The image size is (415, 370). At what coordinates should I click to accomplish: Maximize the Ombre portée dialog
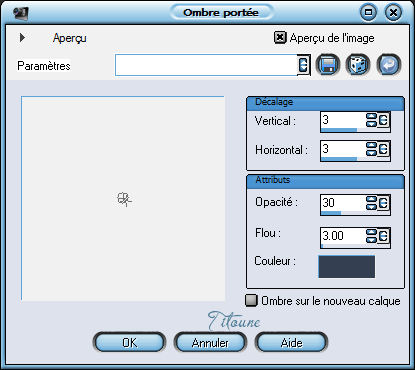point(368,13)
